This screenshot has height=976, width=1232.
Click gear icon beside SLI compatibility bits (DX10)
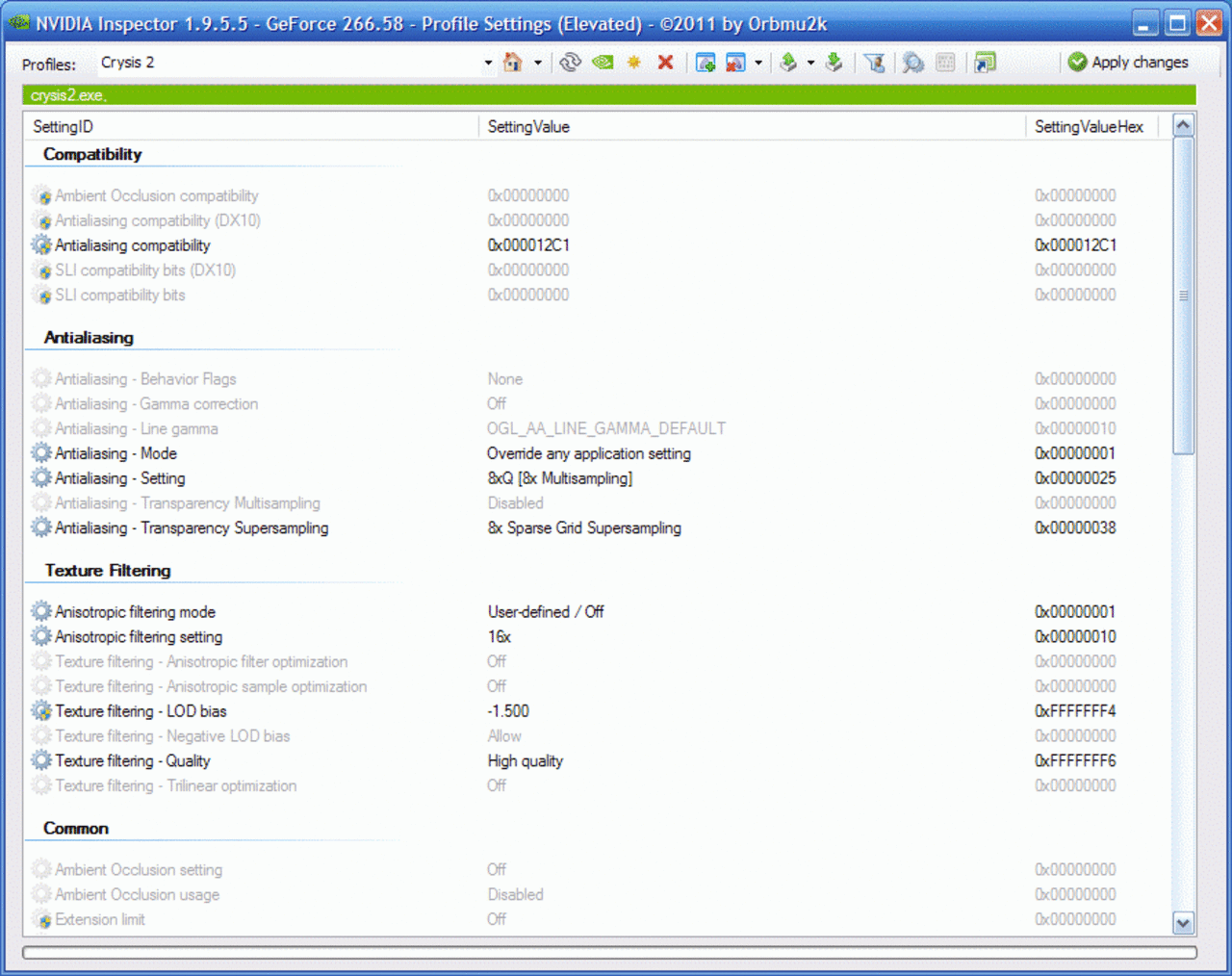[x=41, y=270]
